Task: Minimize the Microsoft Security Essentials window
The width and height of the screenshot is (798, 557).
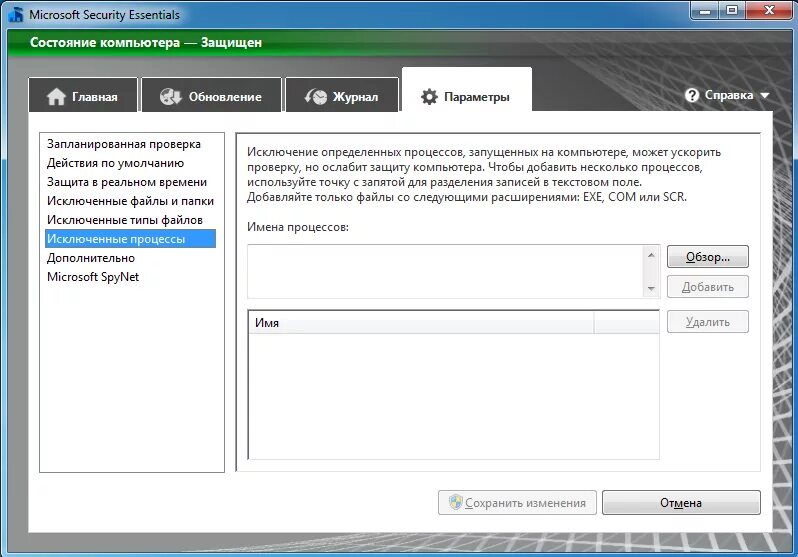Action: pos(705,10)
